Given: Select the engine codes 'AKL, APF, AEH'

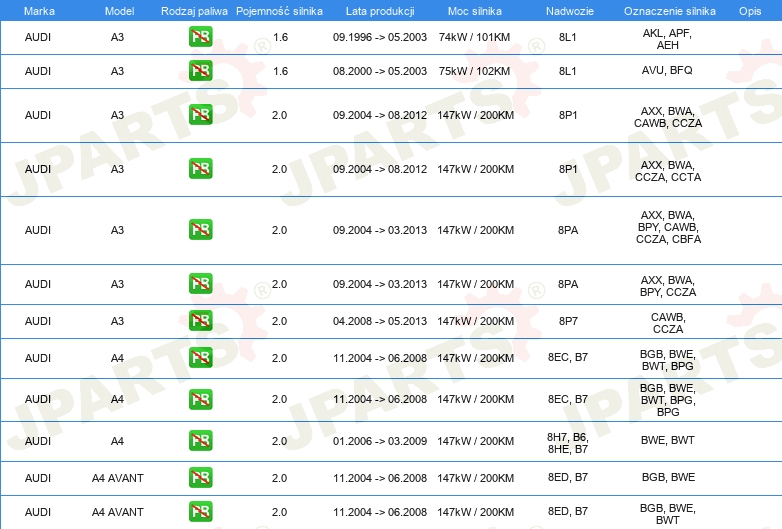Looking at the screenshot, I should tap(667, 39).
